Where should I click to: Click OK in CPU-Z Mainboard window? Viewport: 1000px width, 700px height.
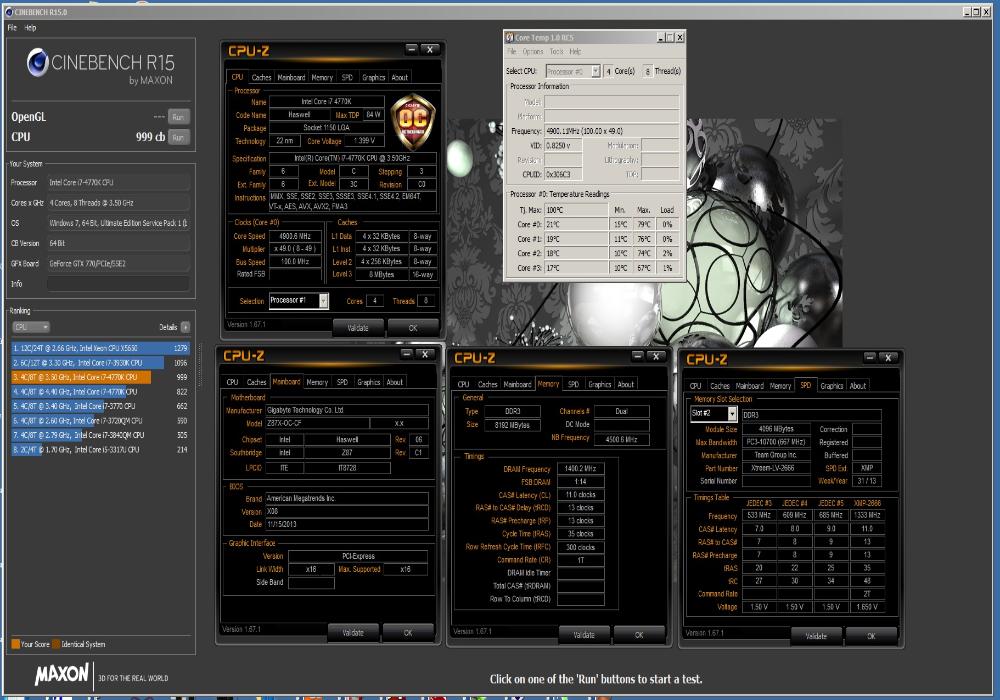click(408, 632)
